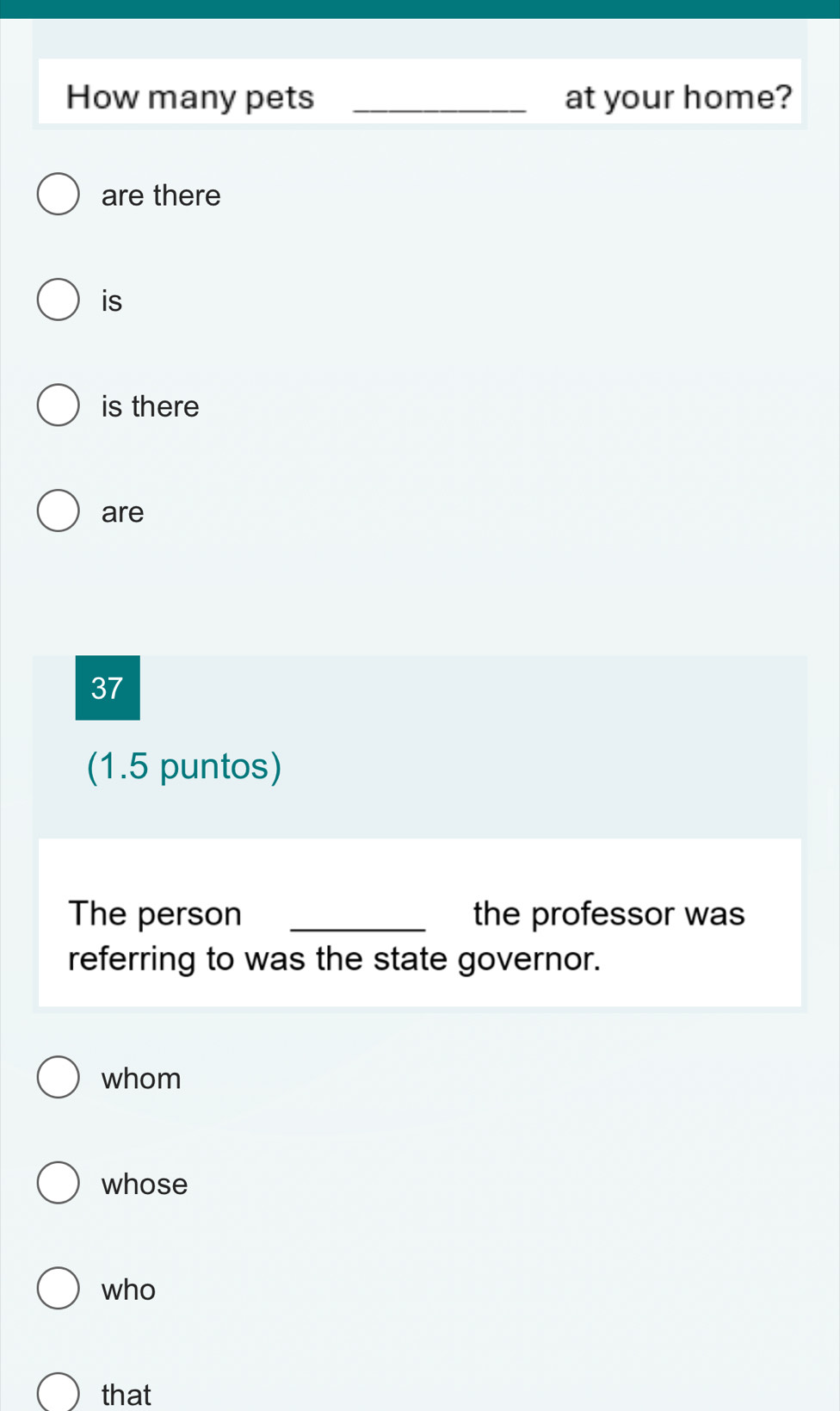Image resolution: width=840 pixels, height=1411 pixels.
Task: Click the teal header bar at top
Action: coord(420,9)
